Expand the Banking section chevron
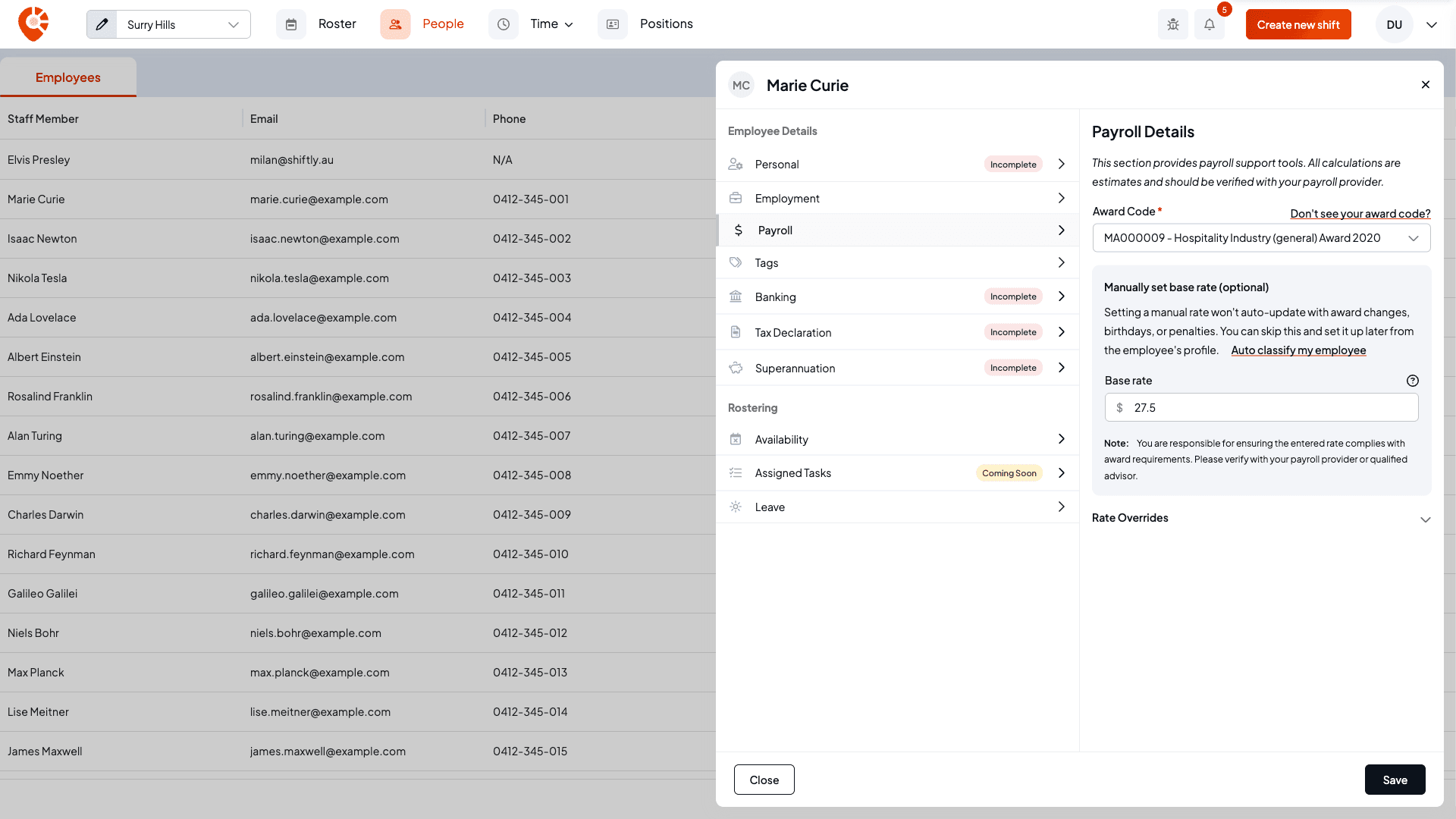Viewport: 1456px width, 819px height. (x=1062, y=297)
